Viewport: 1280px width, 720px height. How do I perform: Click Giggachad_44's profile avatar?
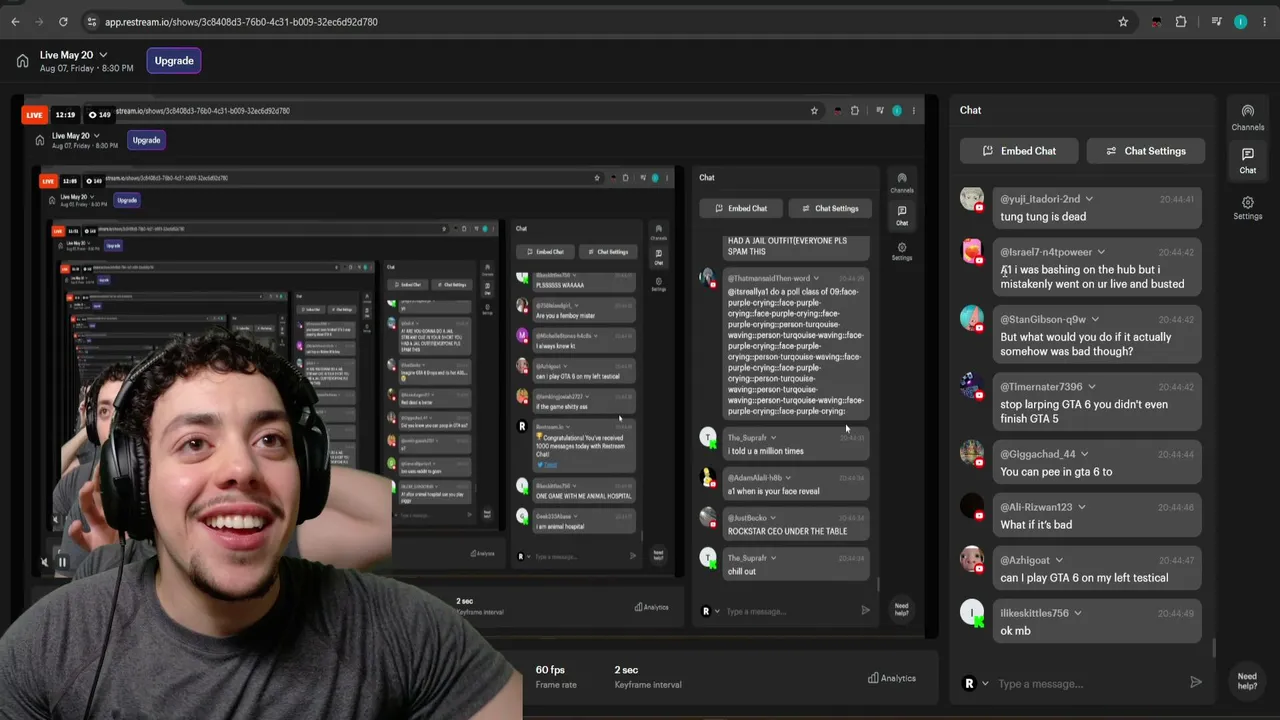(972, 453)
